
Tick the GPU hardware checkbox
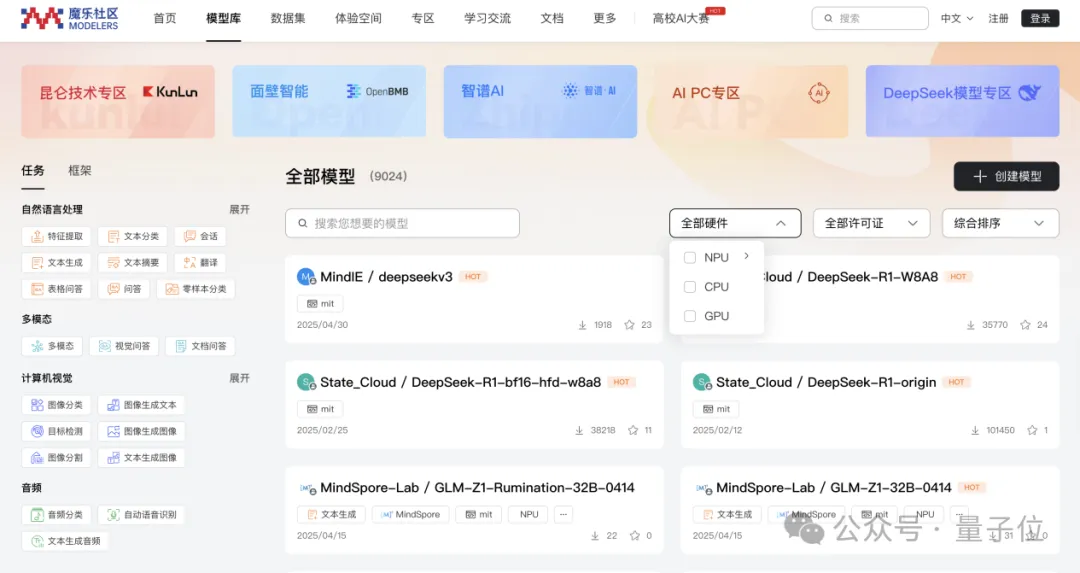tap(689, 316)
